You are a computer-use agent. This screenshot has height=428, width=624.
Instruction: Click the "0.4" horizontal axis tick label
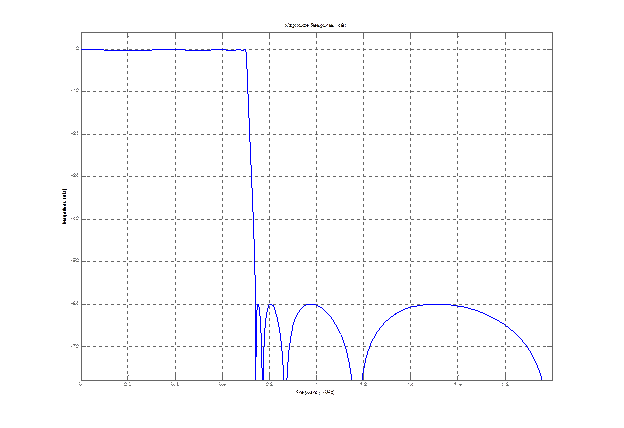(x=175, y=384)
